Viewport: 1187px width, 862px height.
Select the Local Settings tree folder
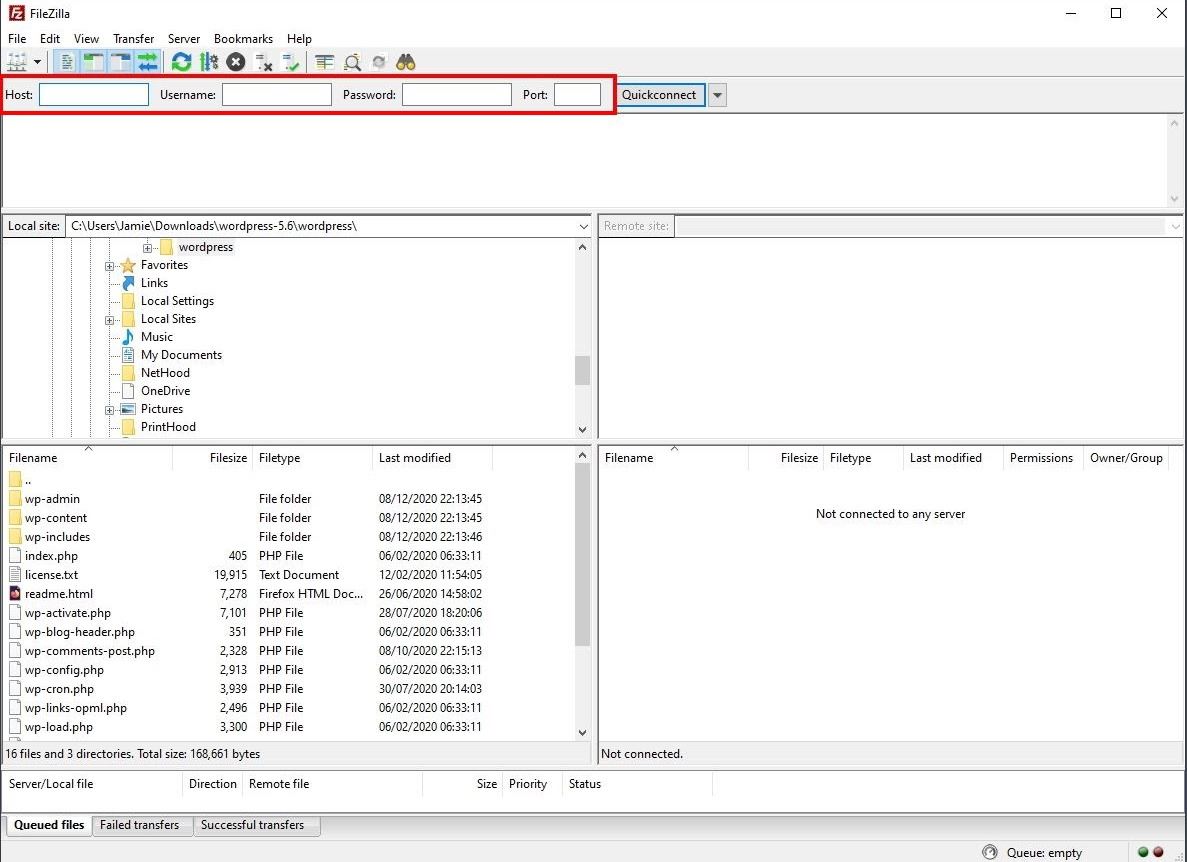tap(177, 300)
